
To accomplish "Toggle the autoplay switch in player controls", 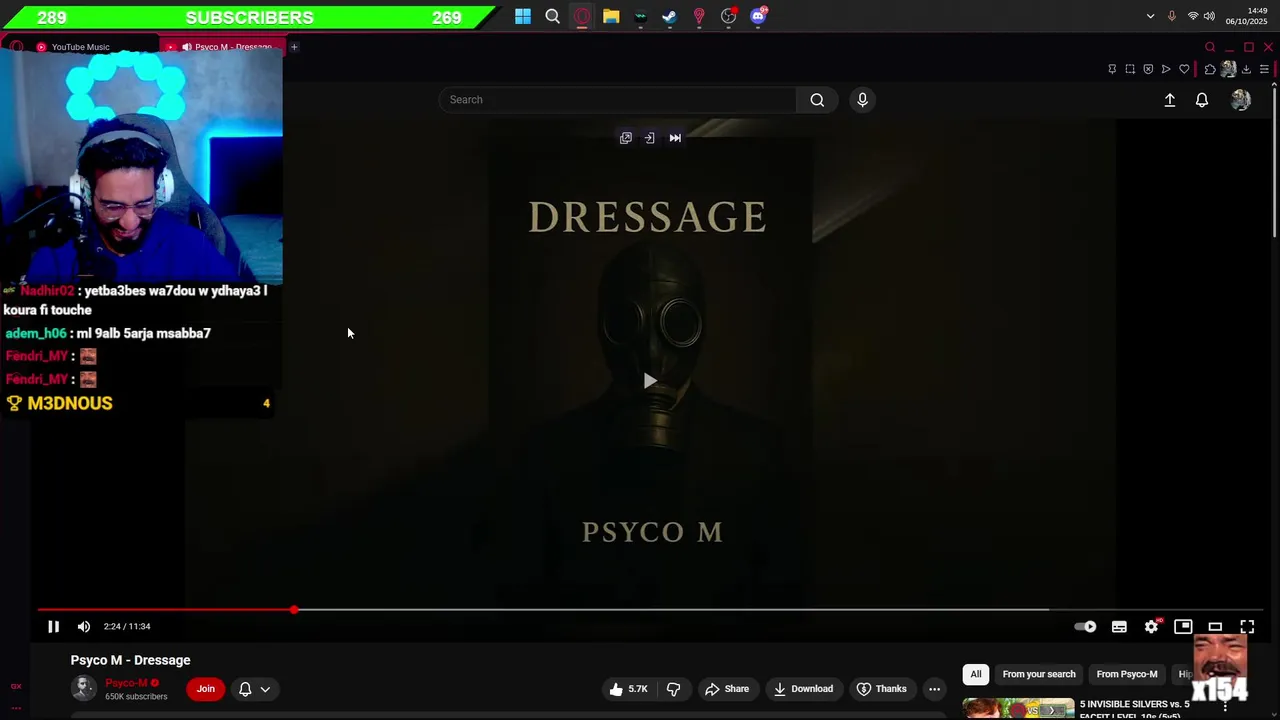I will (x=1085, y=626).
